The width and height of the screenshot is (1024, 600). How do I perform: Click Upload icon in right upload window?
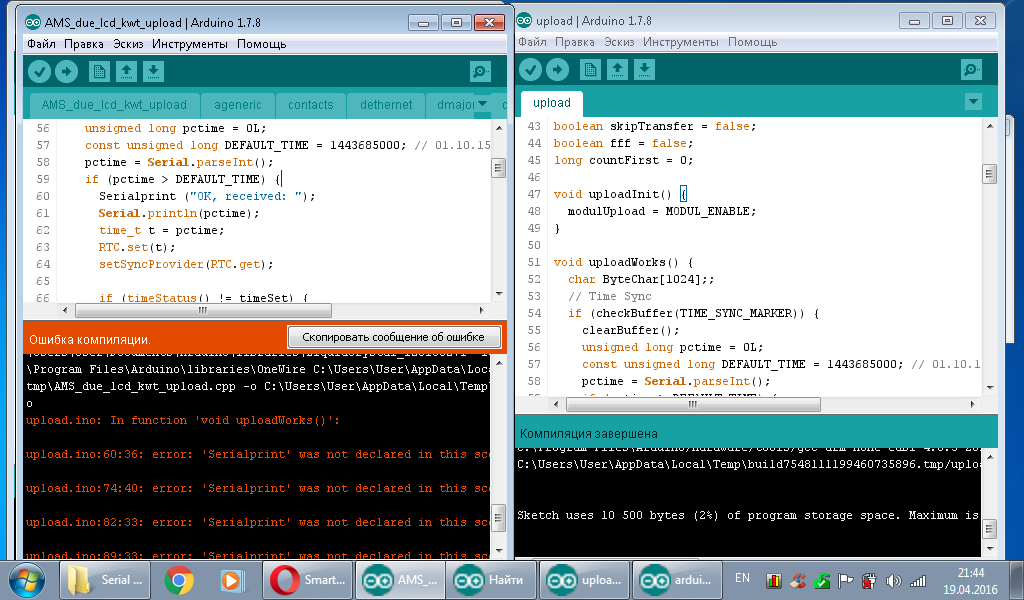(x=557, y=69)
